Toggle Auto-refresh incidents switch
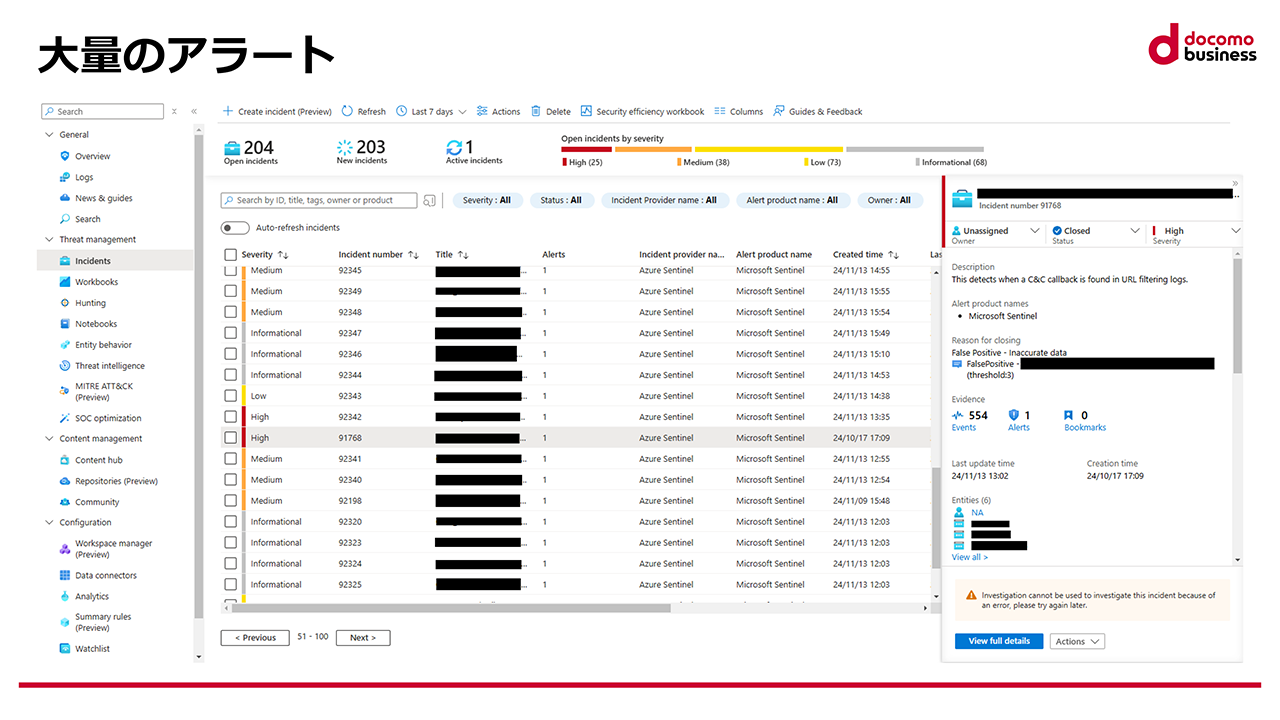1280x720 pixels. 235,228
